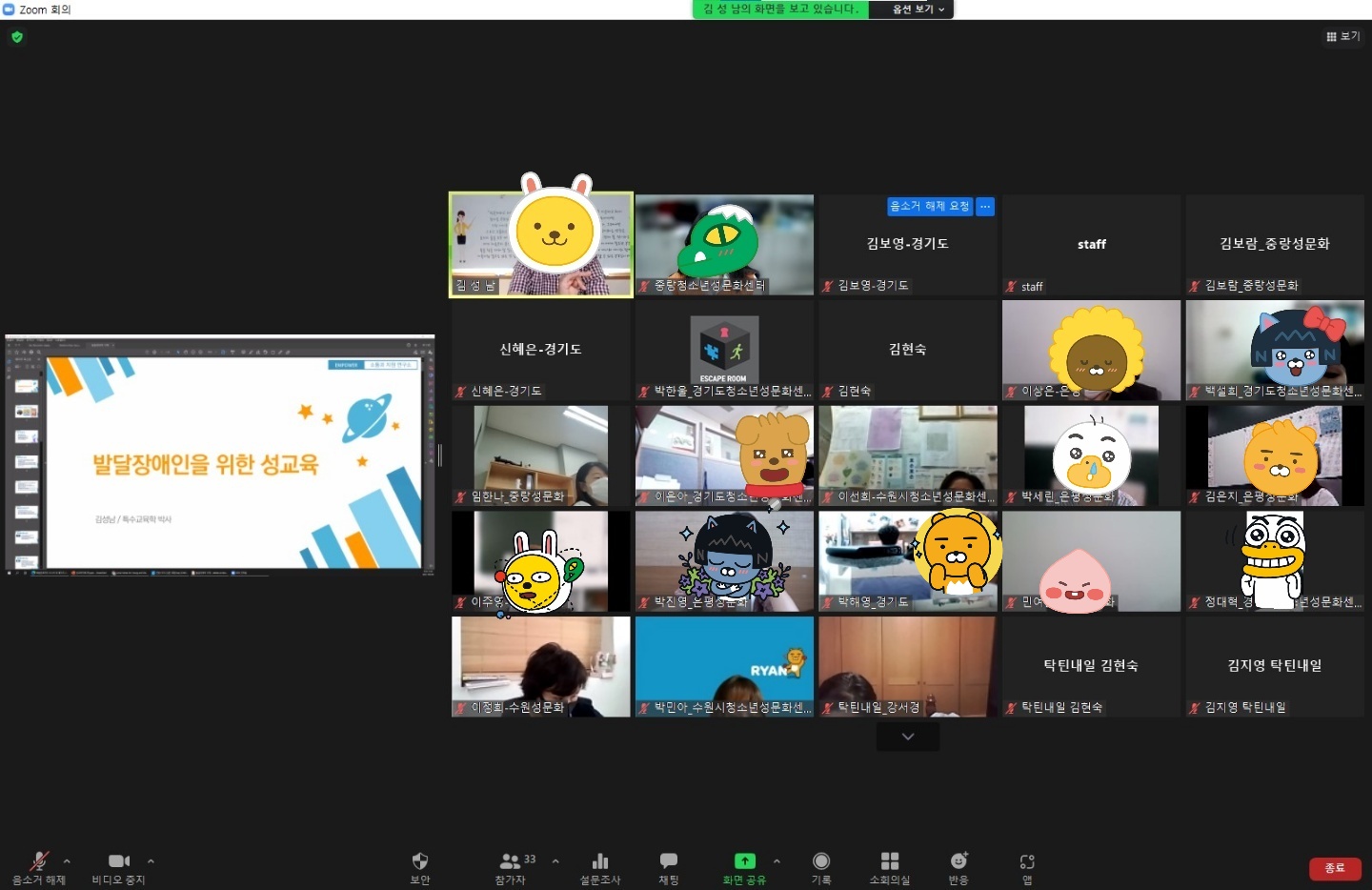Select the 신혜은-경기도 tile
The height and width of the screenshot is (890, 1372).
coord(541,351)
